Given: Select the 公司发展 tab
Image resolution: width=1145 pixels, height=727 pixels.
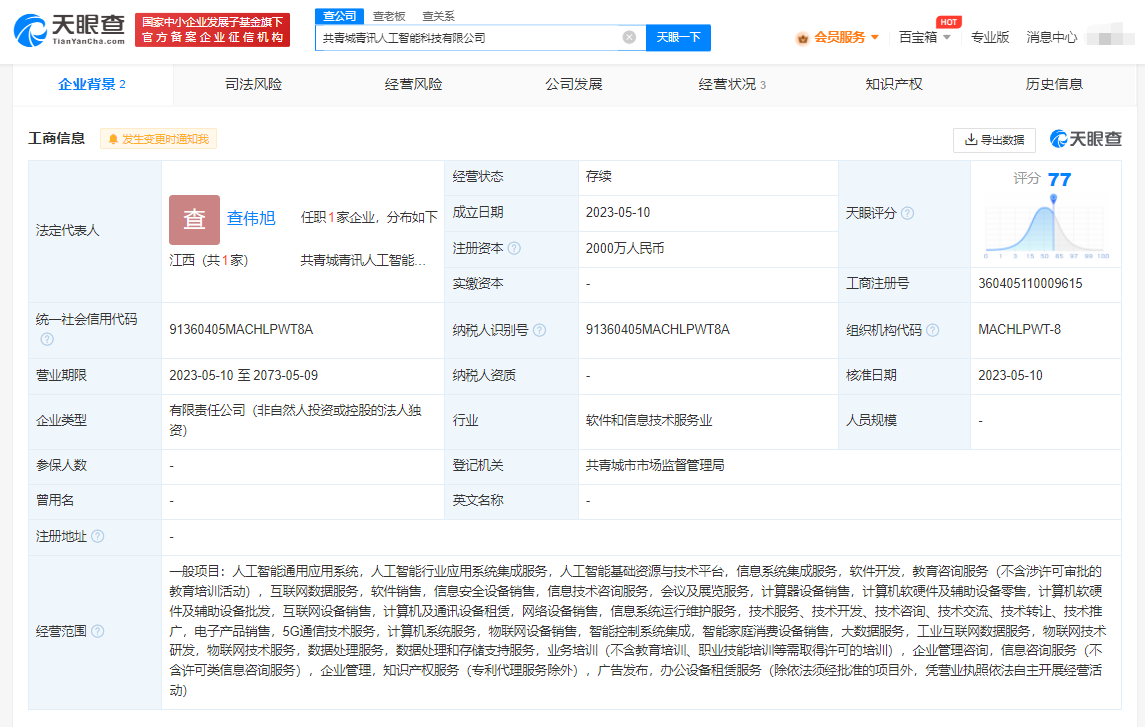Looking at the screenshot, I should (x=574, y=85).
